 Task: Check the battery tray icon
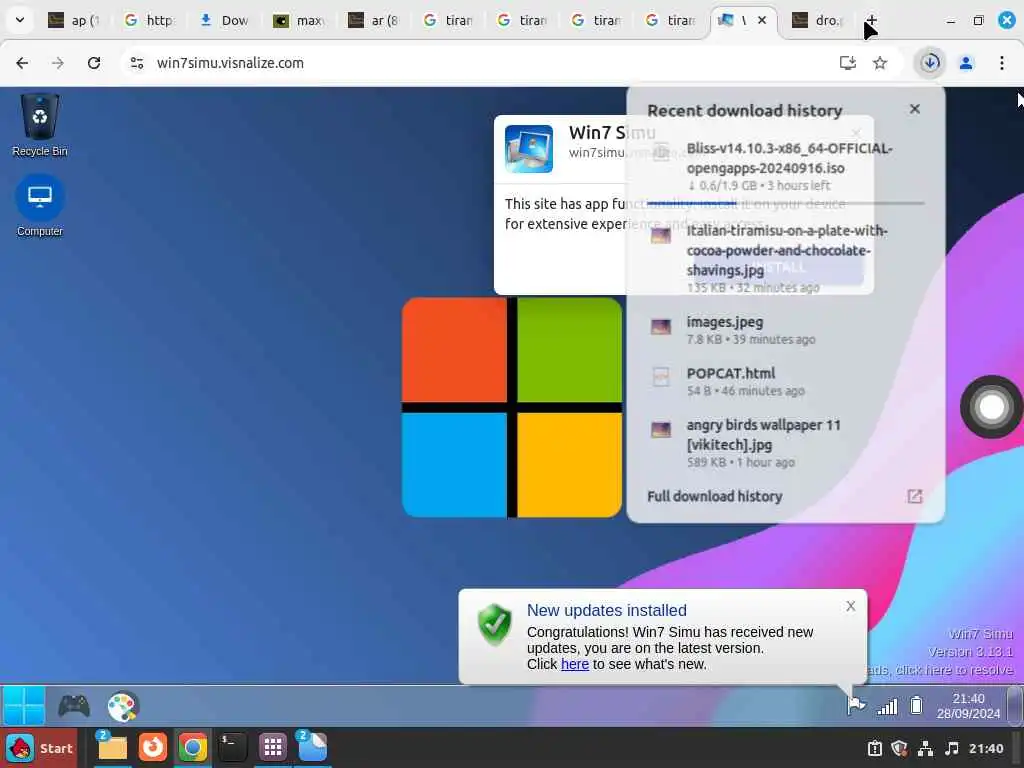[x=916, y=705]
